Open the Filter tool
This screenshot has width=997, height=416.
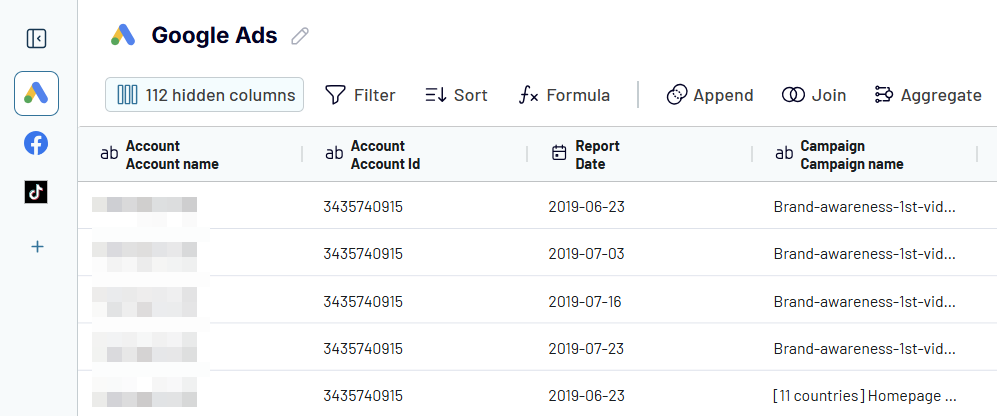pos(360,95)
